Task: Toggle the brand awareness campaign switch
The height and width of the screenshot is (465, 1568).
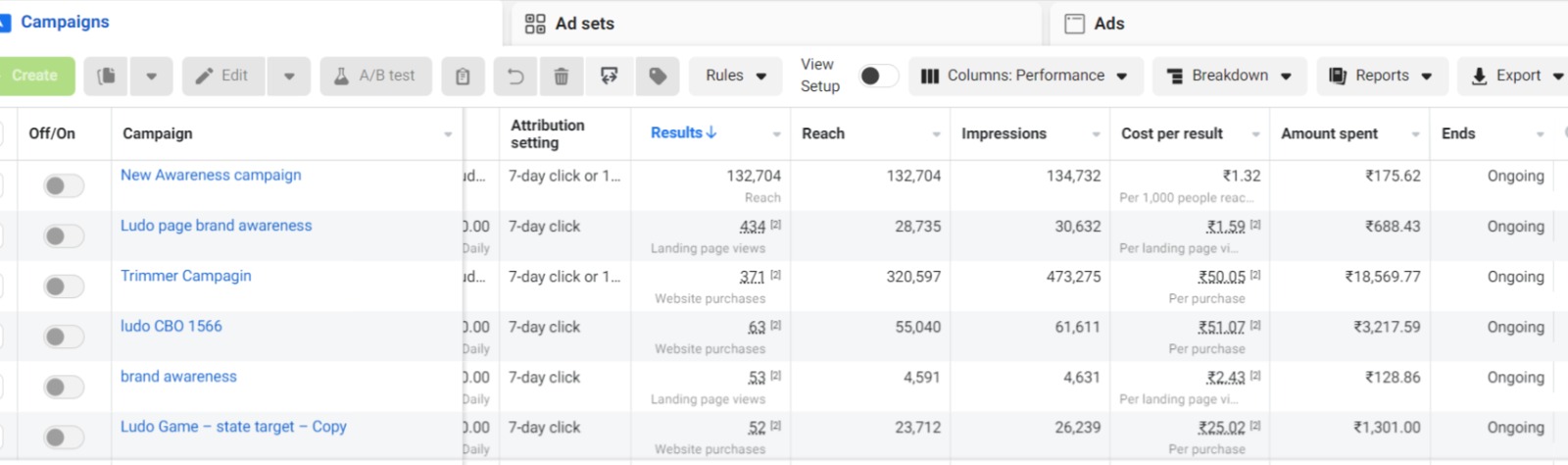Action: [63, 387]
